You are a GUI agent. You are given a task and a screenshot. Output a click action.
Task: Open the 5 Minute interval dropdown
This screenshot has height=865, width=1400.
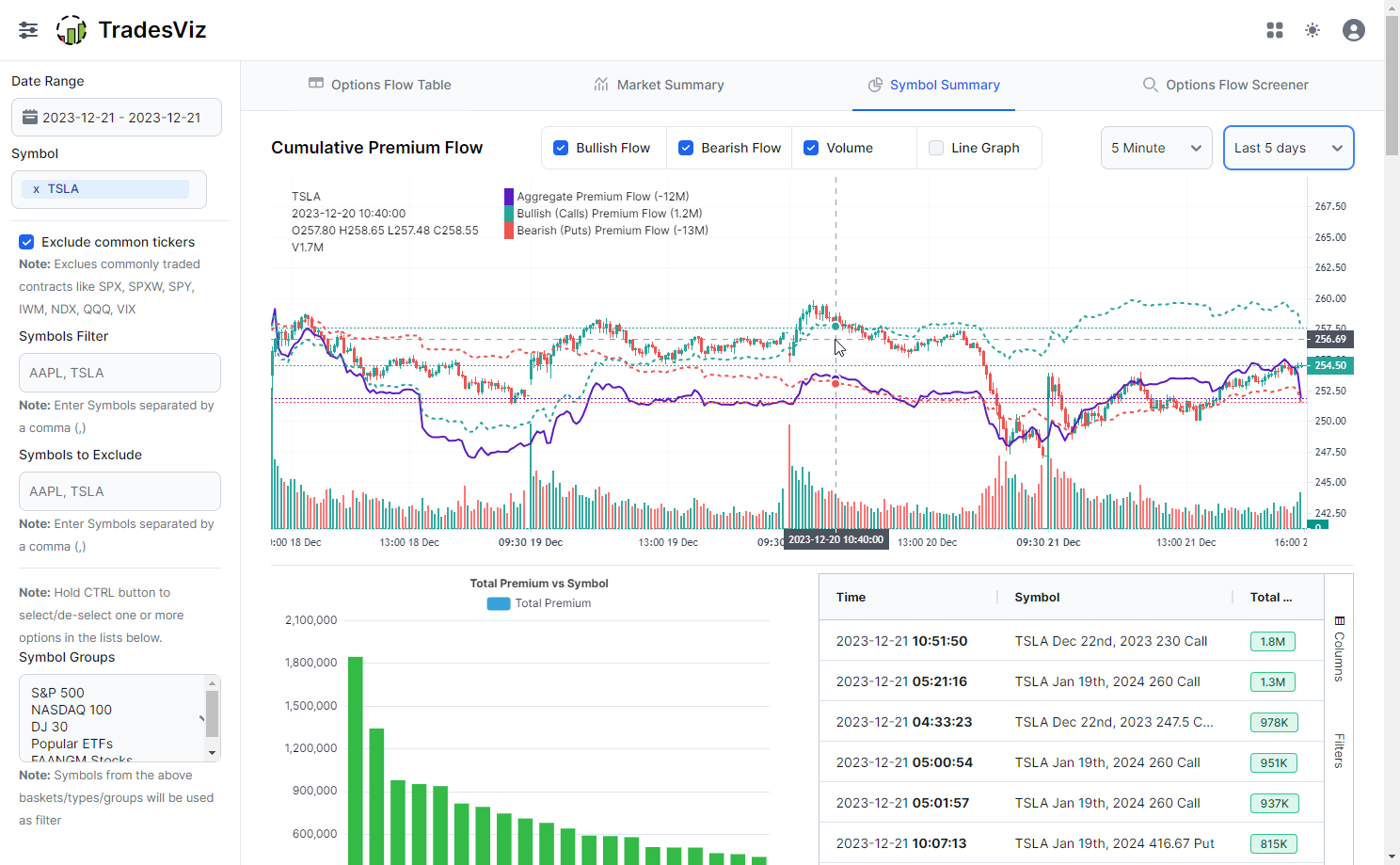click(1156, 148)
